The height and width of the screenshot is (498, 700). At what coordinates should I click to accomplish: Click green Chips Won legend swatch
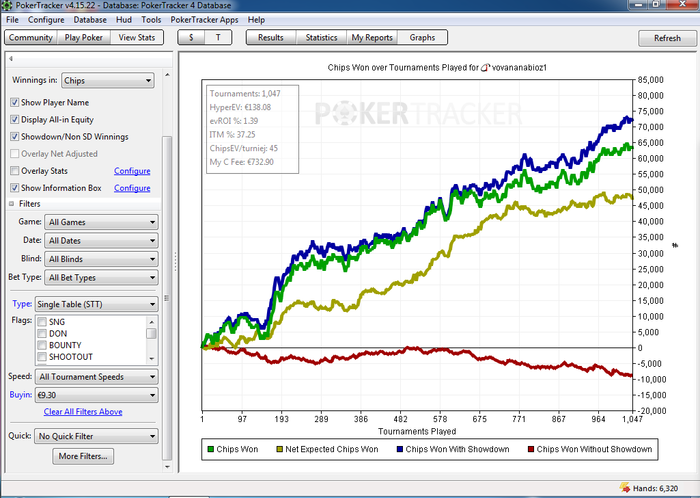211,449
